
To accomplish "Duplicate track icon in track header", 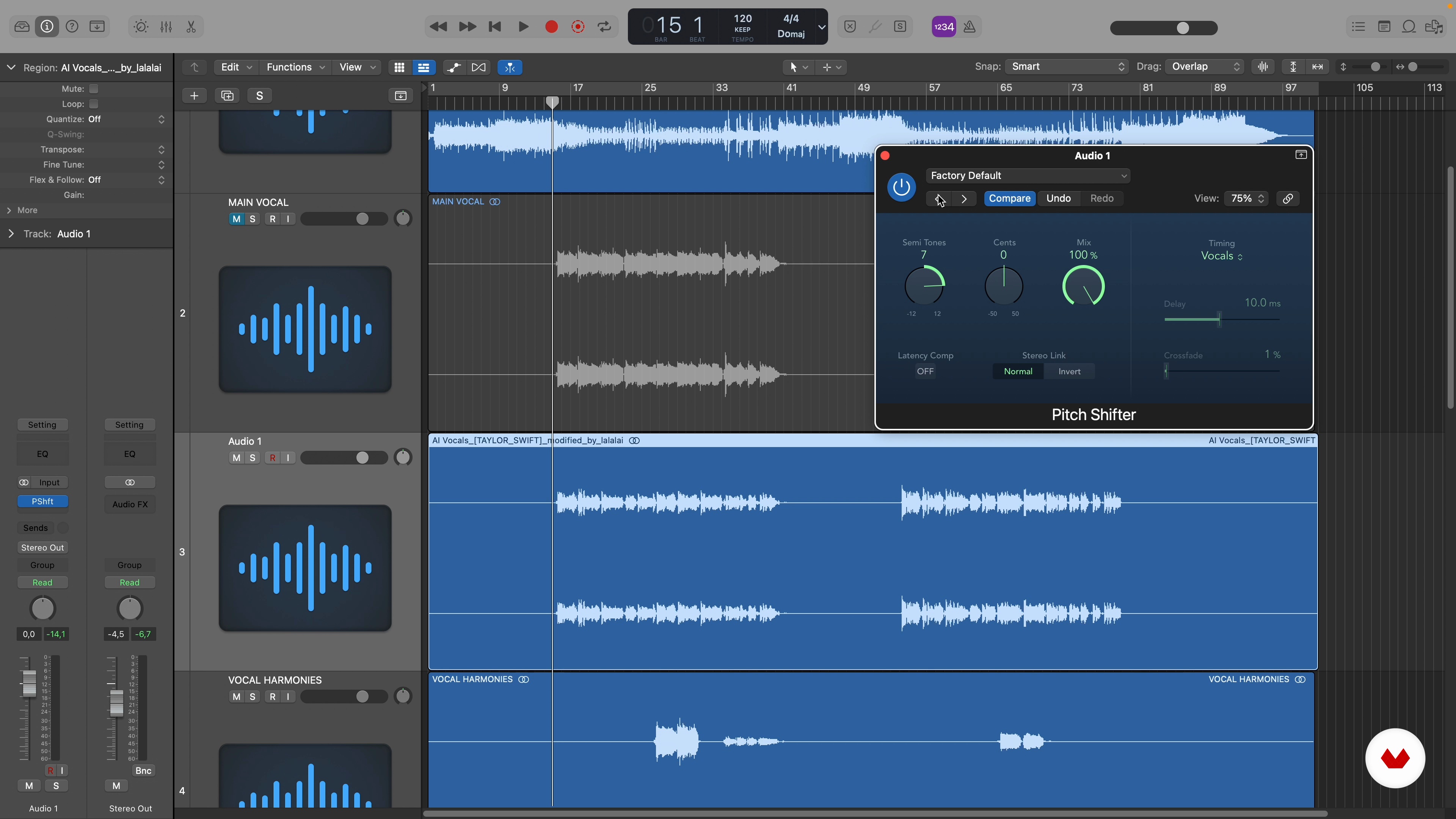I will (x=227, y=96).
